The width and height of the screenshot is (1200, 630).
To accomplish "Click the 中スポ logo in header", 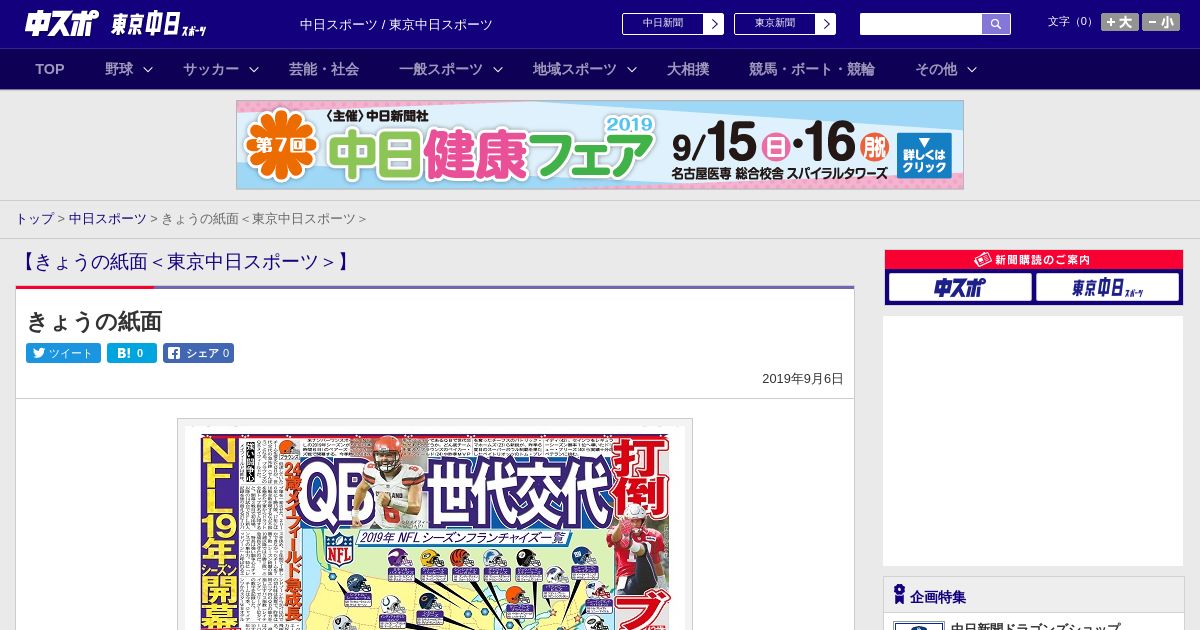I will [x=62, y=23].
